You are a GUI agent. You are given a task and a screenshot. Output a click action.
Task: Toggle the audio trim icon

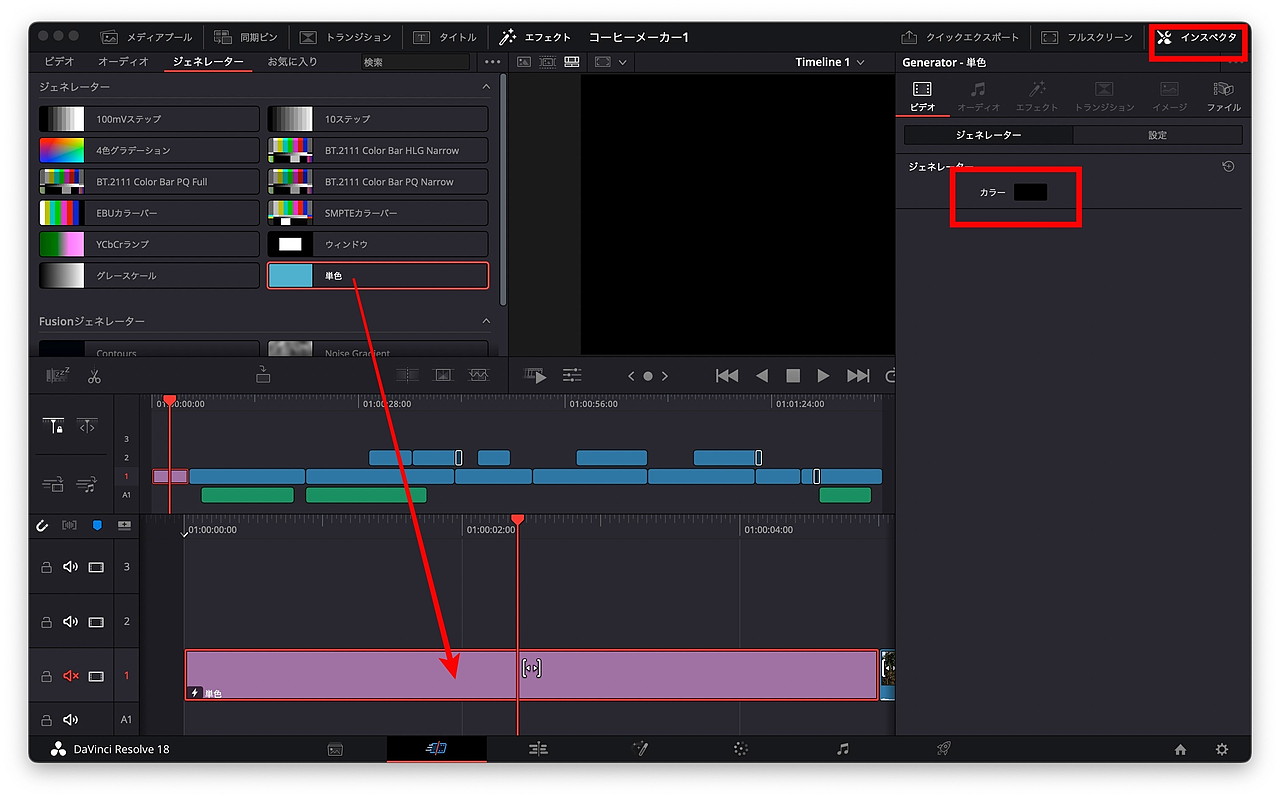tap(70, 525)
